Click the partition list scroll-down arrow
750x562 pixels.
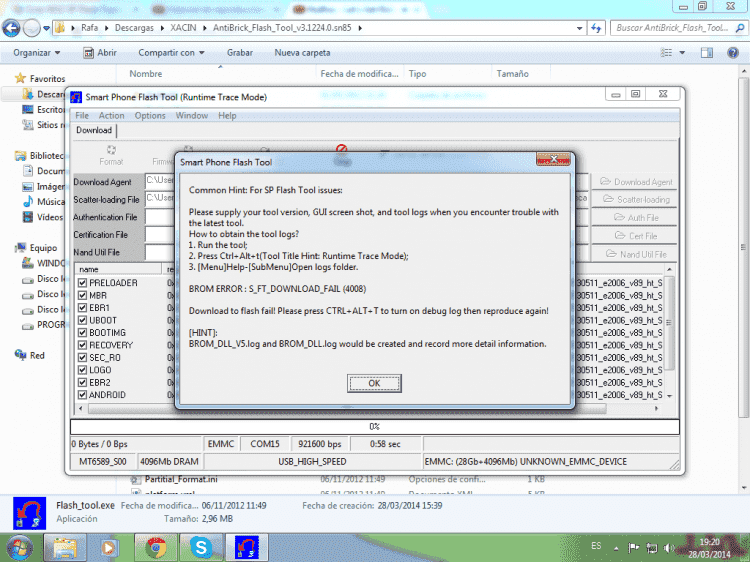tap(670, 396)
